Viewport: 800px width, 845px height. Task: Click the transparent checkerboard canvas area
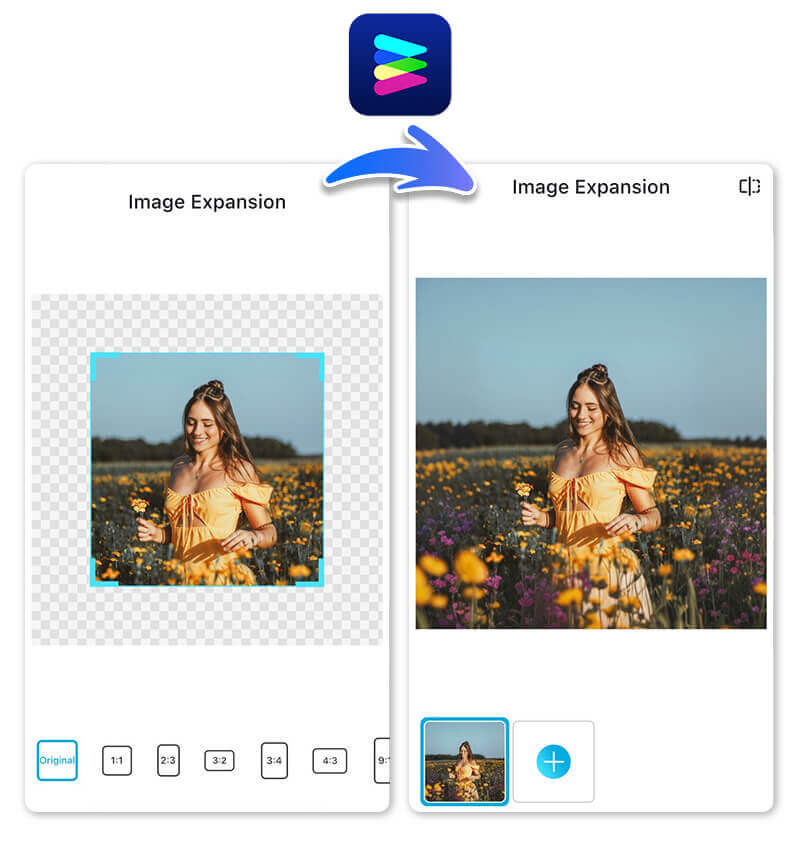click(60, 470)
